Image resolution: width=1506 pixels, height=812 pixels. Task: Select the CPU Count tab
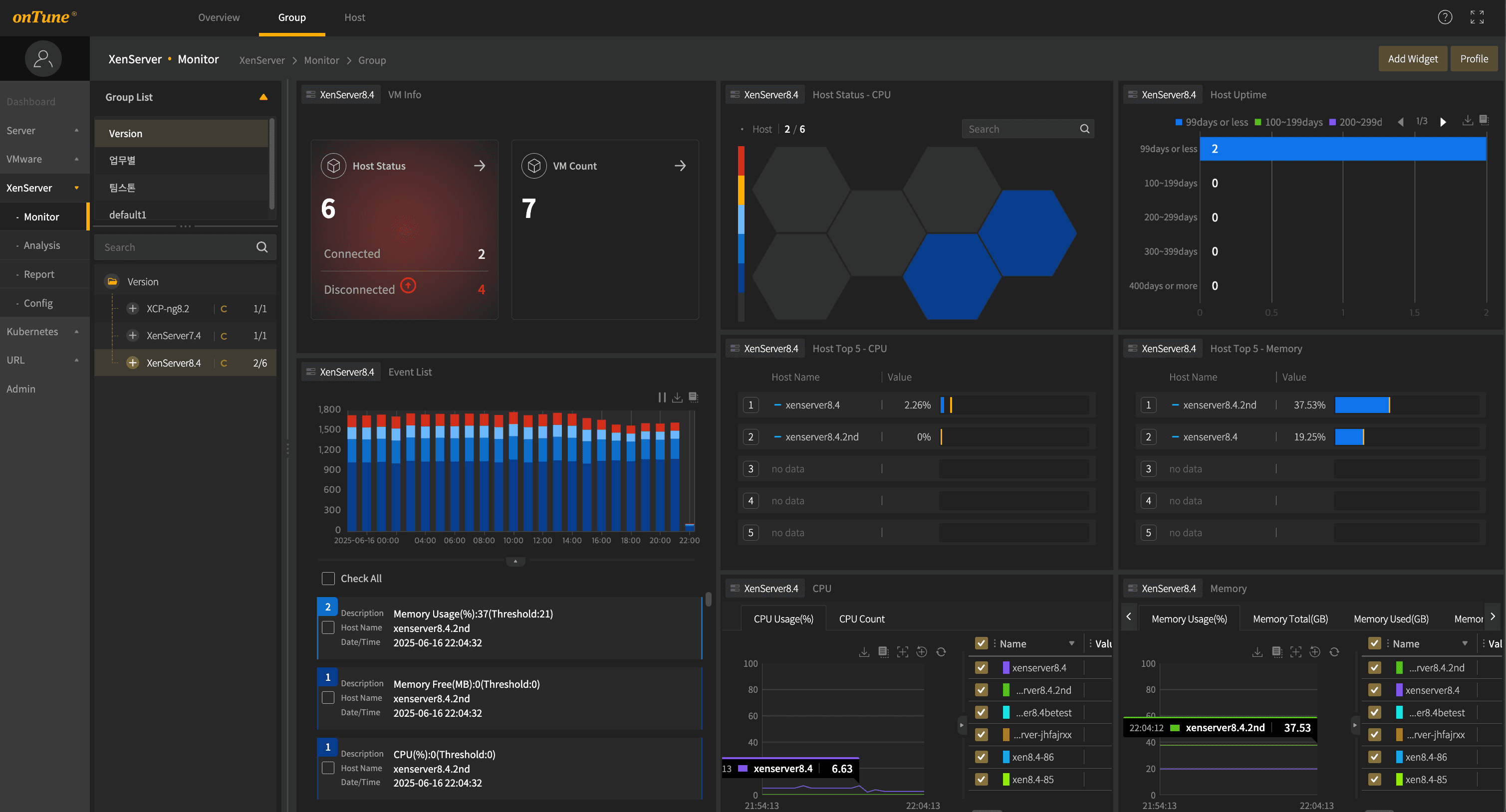click(861, 618)
